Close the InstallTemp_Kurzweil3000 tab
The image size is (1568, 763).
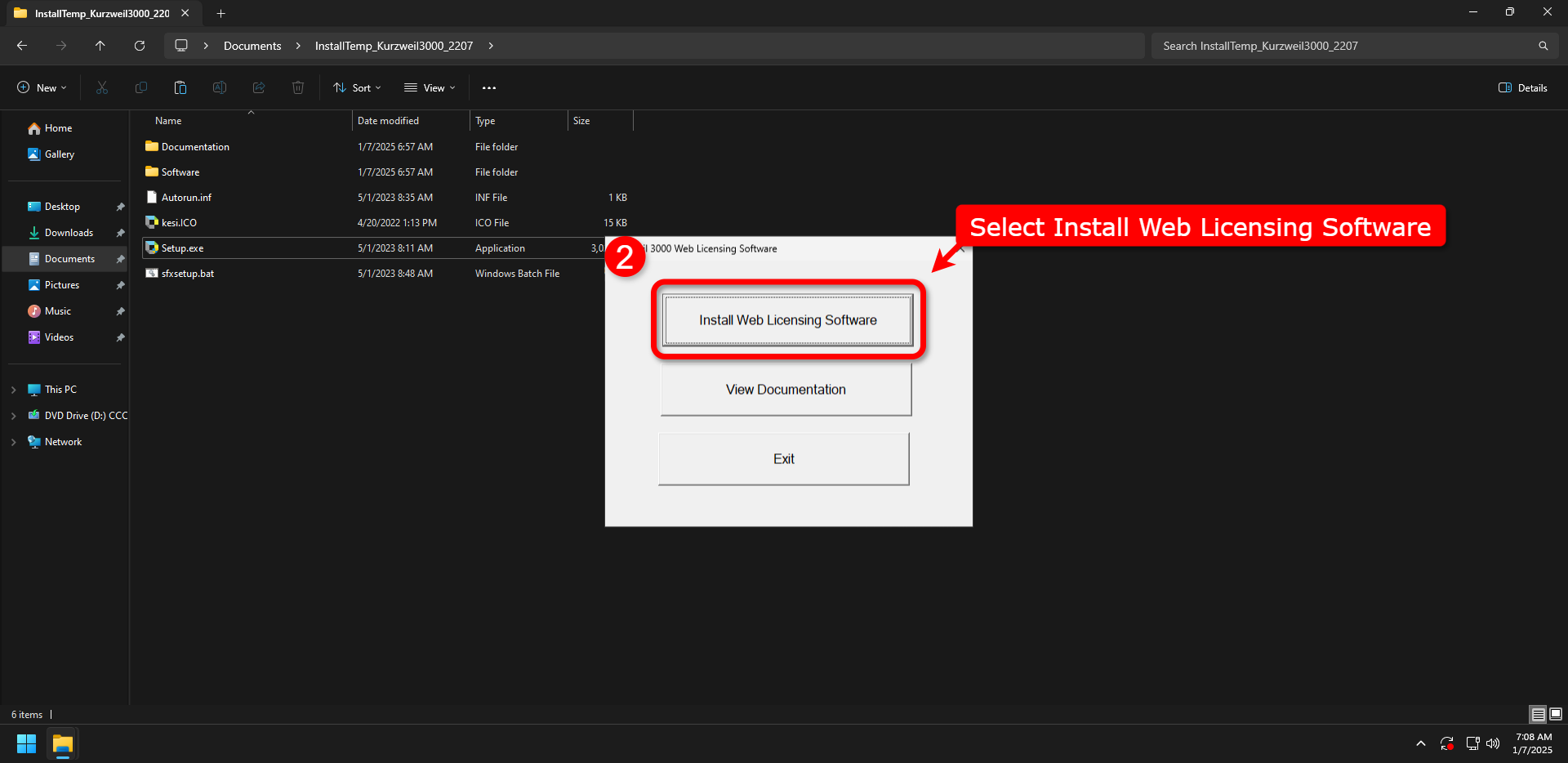(185, 13)
